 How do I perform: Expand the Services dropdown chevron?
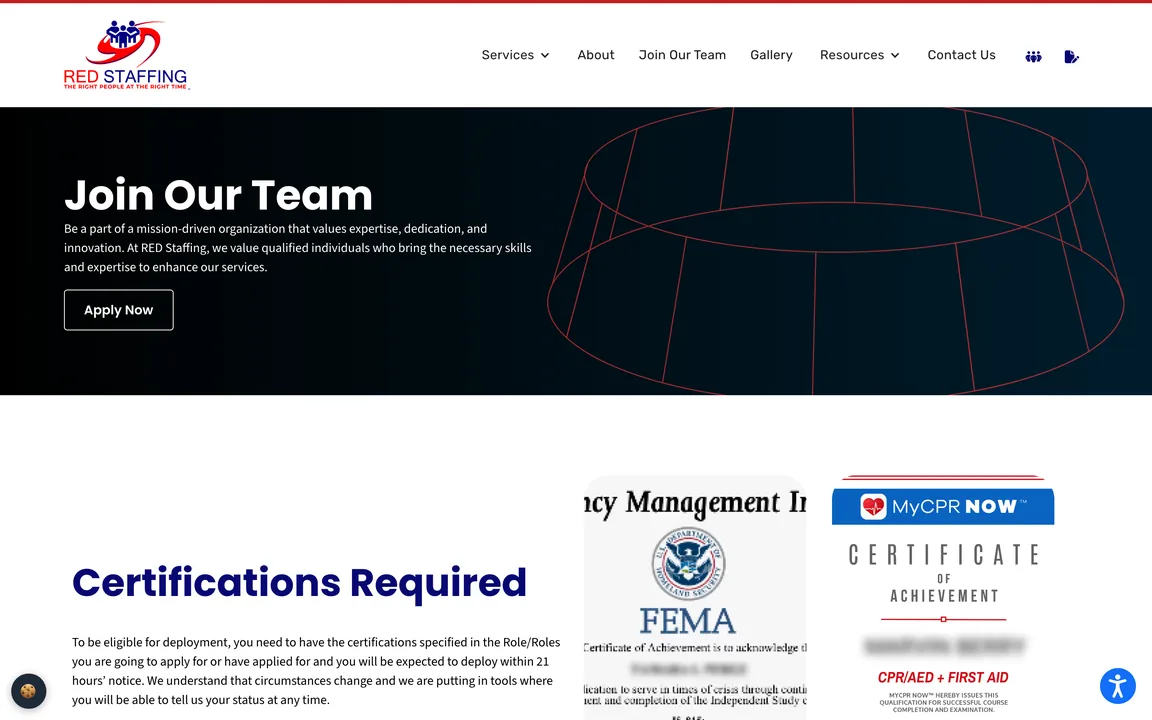tap(545, 55)
